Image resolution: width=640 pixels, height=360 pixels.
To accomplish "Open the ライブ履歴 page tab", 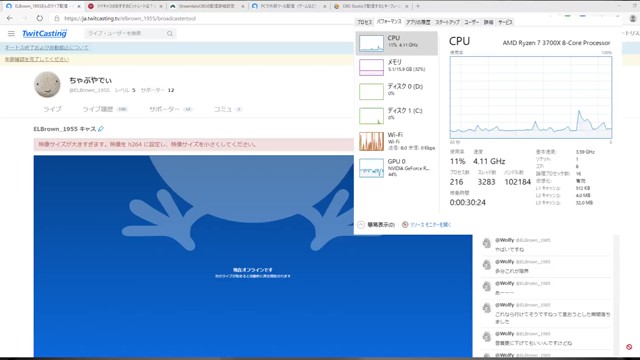I will click(x=105, y=109).
